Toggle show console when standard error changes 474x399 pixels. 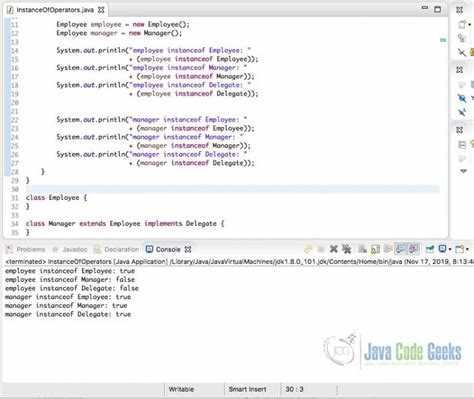coord(413,249)
